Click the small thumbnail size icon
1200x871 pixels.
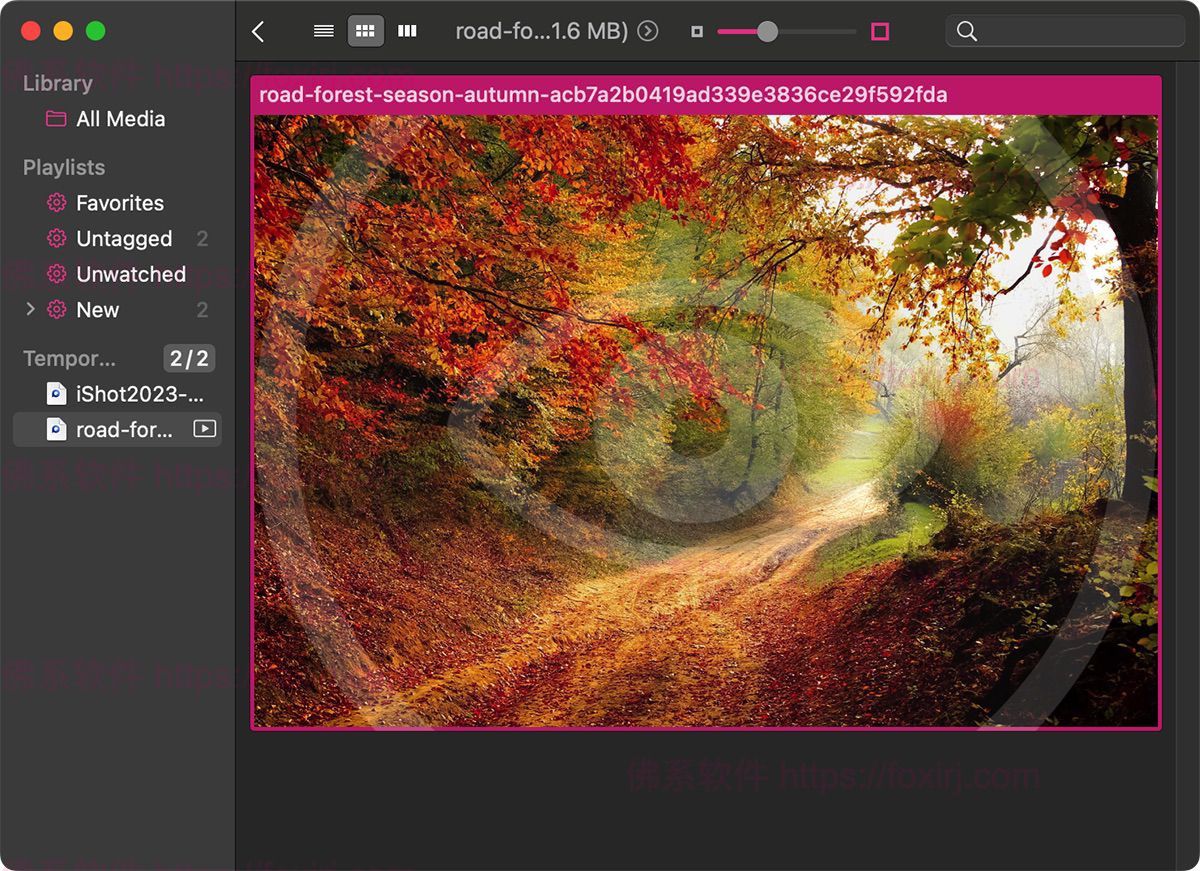pyautogui.click(x=696, y=31)
